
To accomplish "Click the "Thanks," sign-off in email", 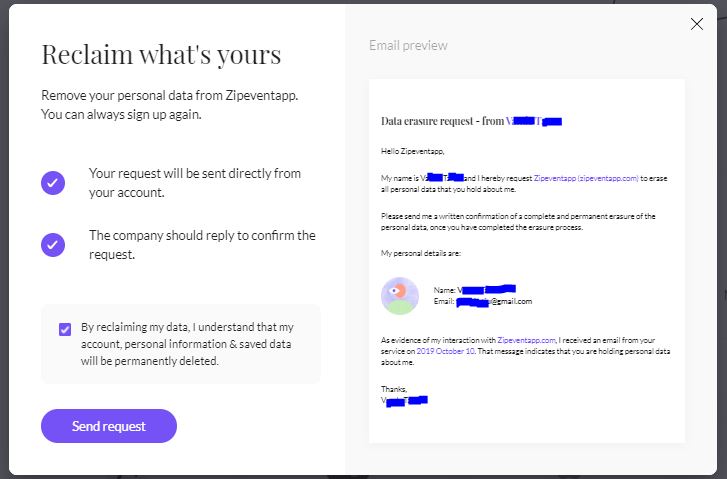I will 394,388.
